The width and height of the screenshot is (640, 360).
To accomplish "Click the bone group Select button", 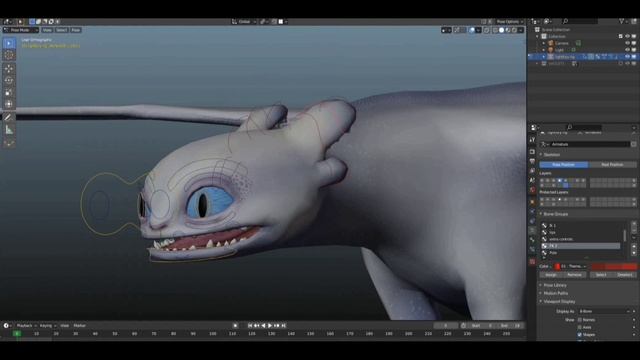I will coord(601,275).
